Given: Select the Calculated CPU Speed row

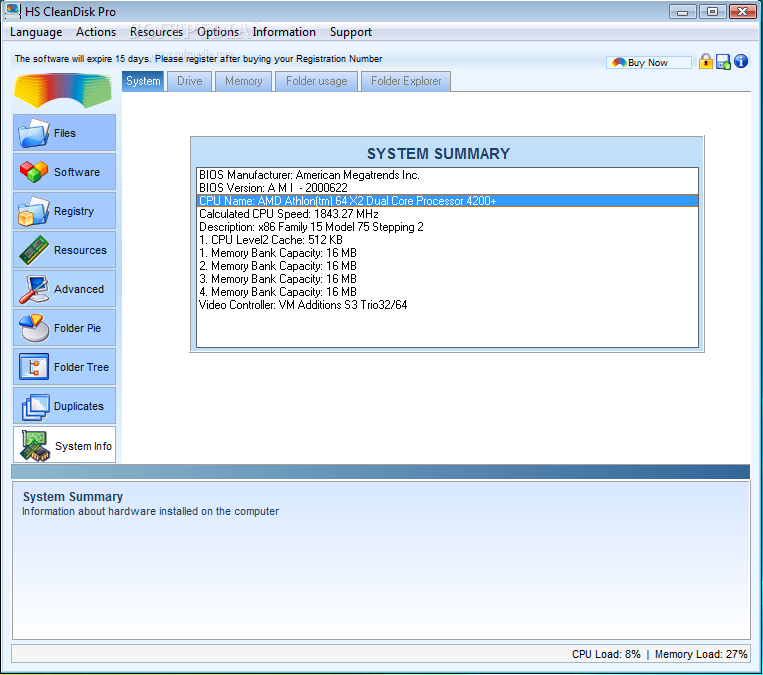Looking at the screenshot, I should [447, 214].
